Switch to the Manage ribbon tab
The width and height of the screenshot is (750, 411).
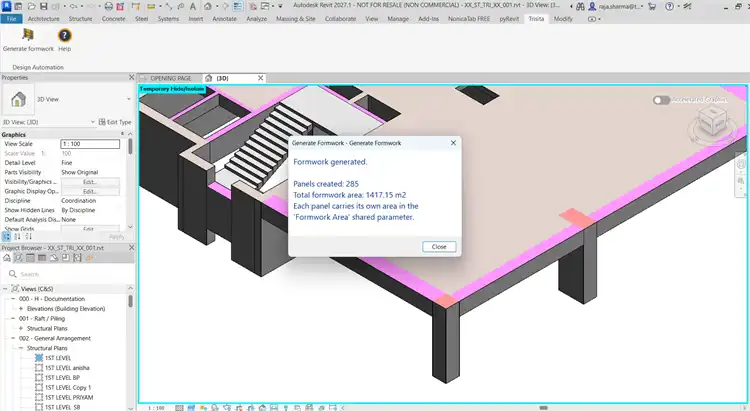(x=398, y=19)
